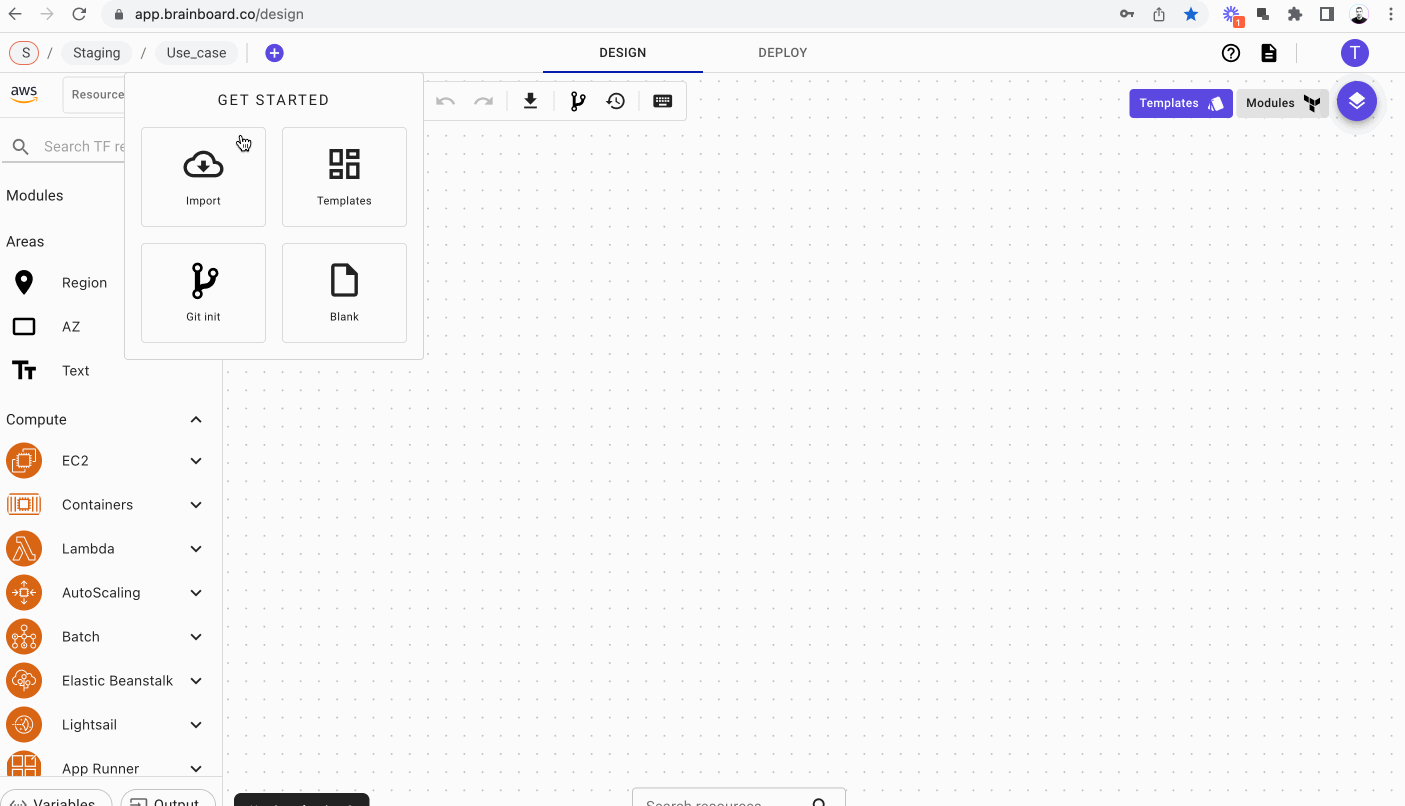Expand the Batch category chevron
The height and width of the screenshot is (806, 1405).
pyautogui.click(x=196, y=637)
